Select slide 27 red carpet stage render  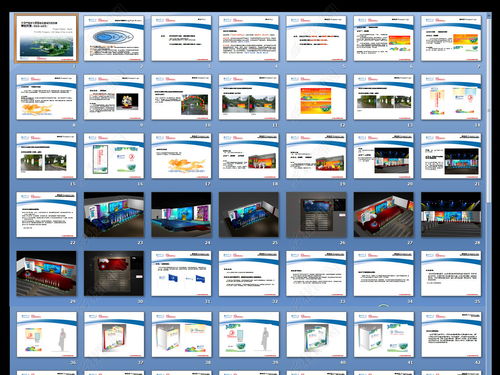[x=383, y=215]
